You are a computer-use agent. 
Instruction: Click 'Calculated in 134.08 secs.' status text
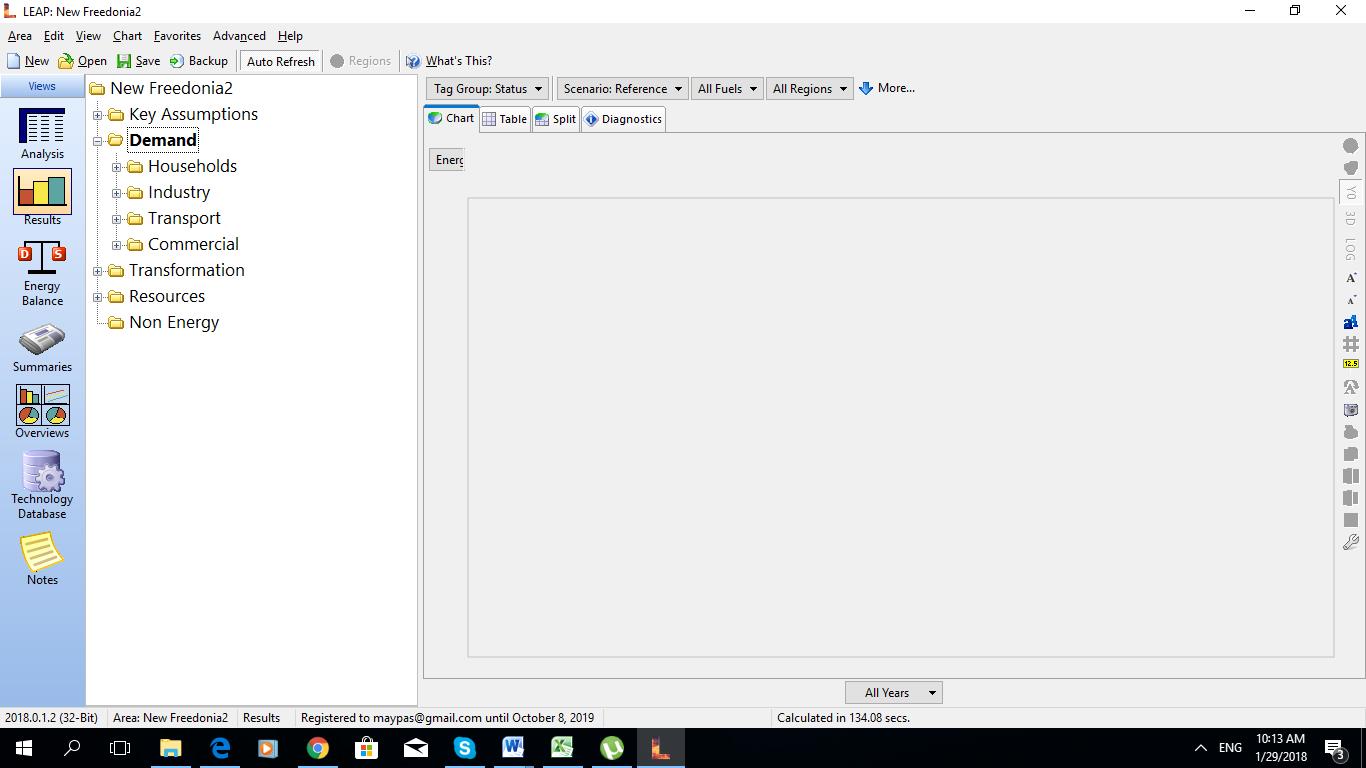843,718
